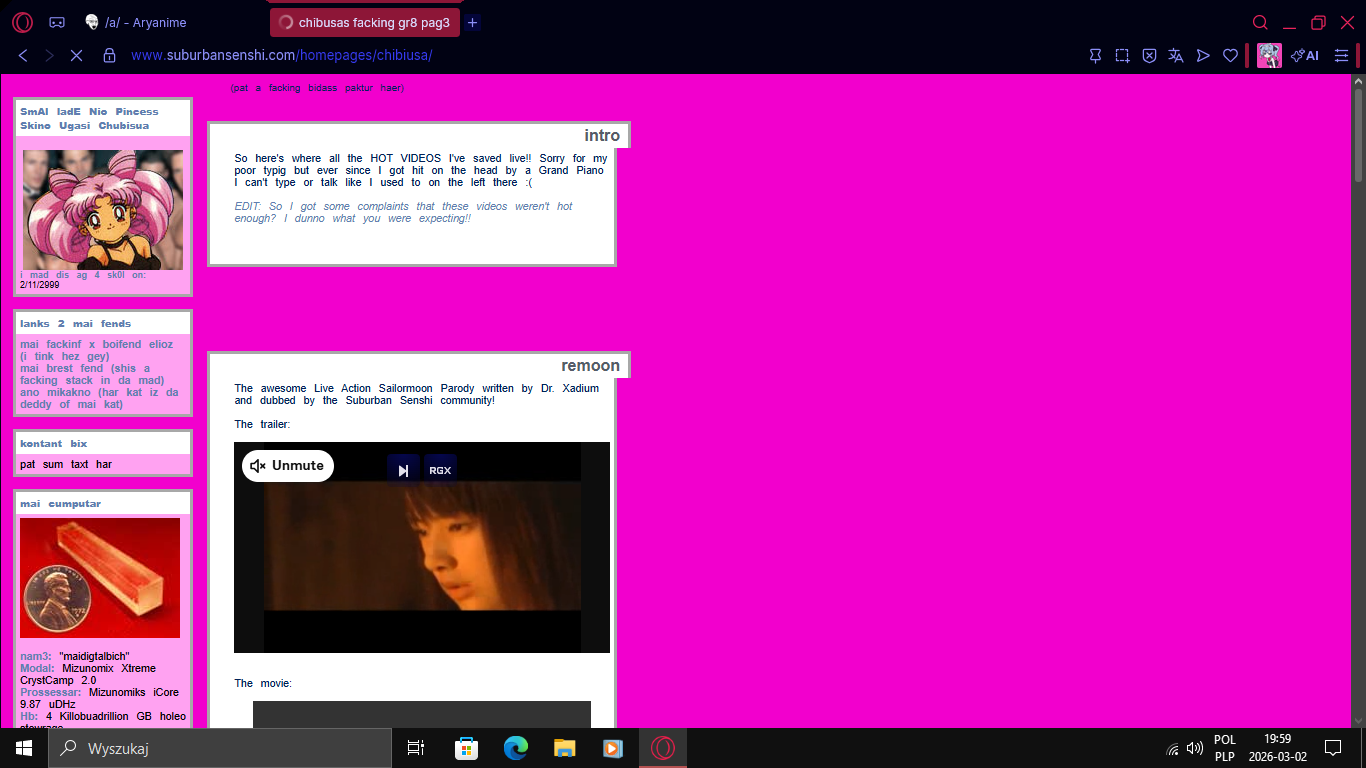Click the pin icon in address bar
This screenshot has height=768, width=1366.
click(x=1095, y=56)
